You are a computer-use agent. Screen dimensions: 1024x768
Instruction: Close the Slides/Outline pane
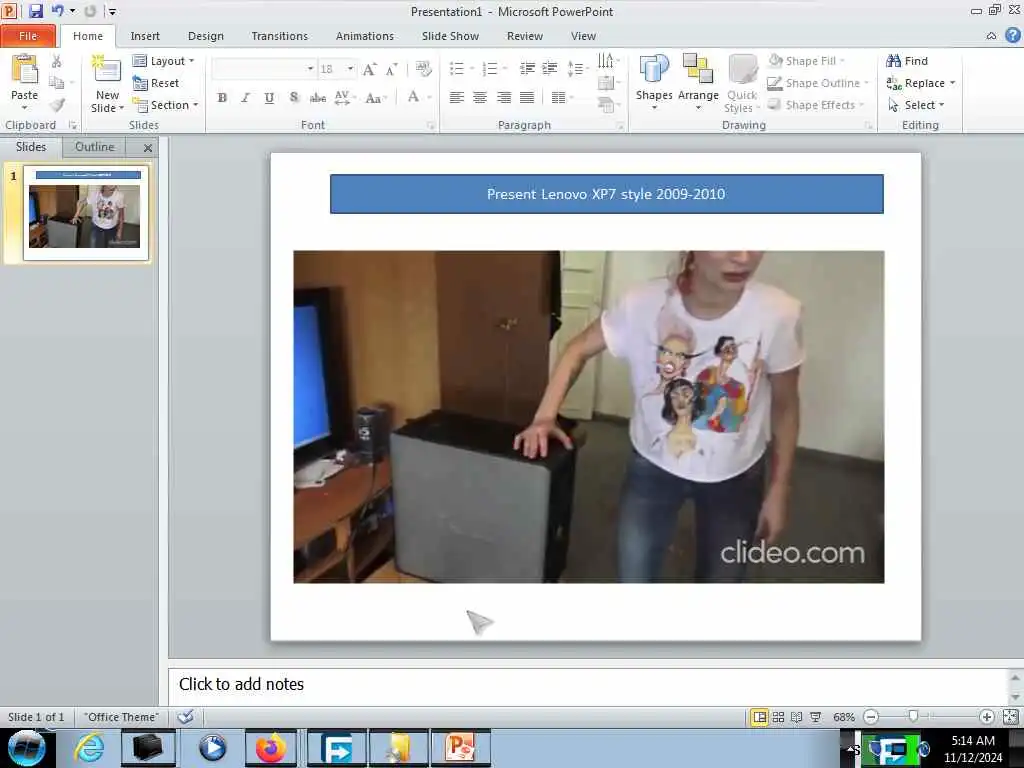click(148, 148)
